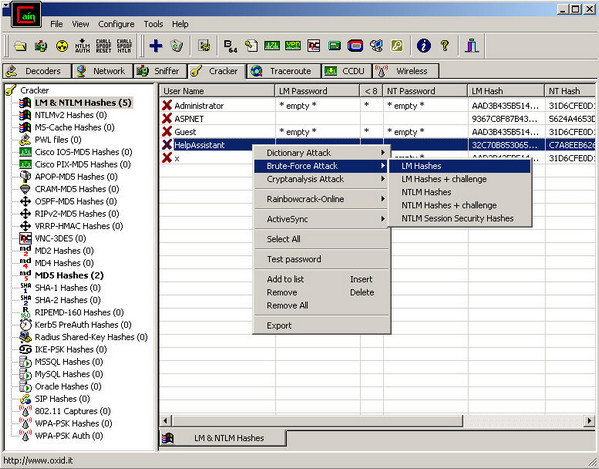Viewport: 599px width, 469px height.
Task: Click the recycle bin remove icon
Action: coord(176,46)
